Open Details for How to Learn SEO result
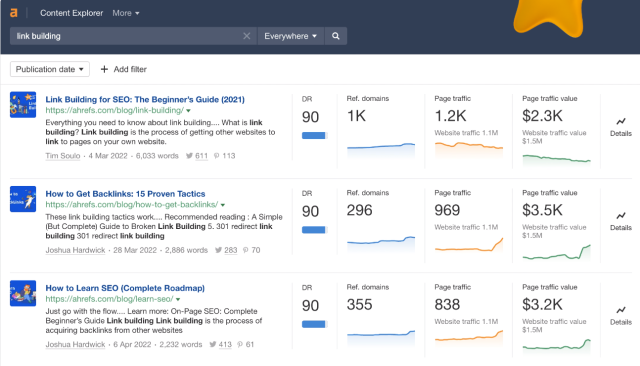The height and width of the screenshot is (366, 640). [x=620, y=316]
